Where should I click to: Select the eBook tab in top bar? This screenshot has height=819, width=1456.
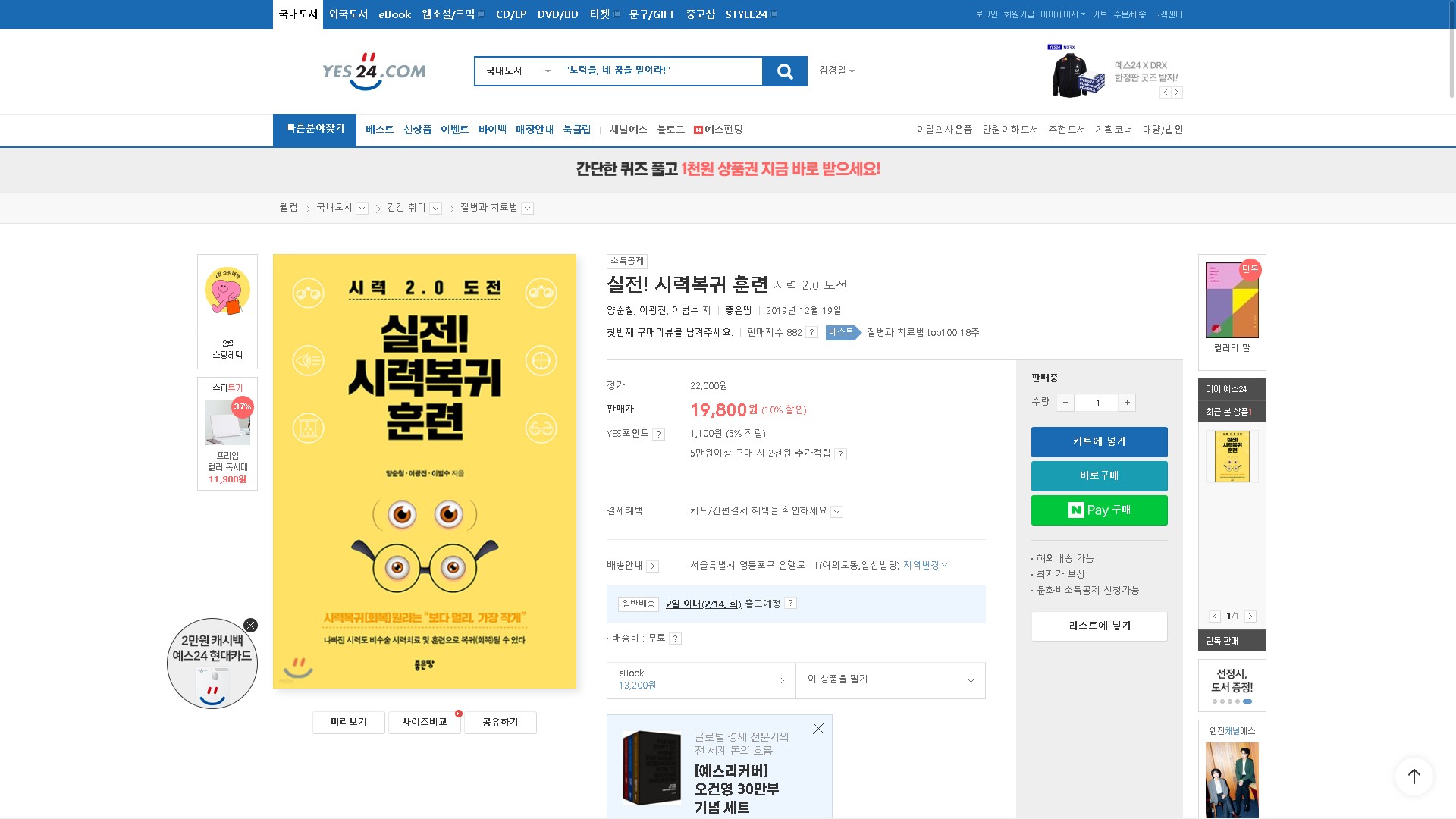394,14
